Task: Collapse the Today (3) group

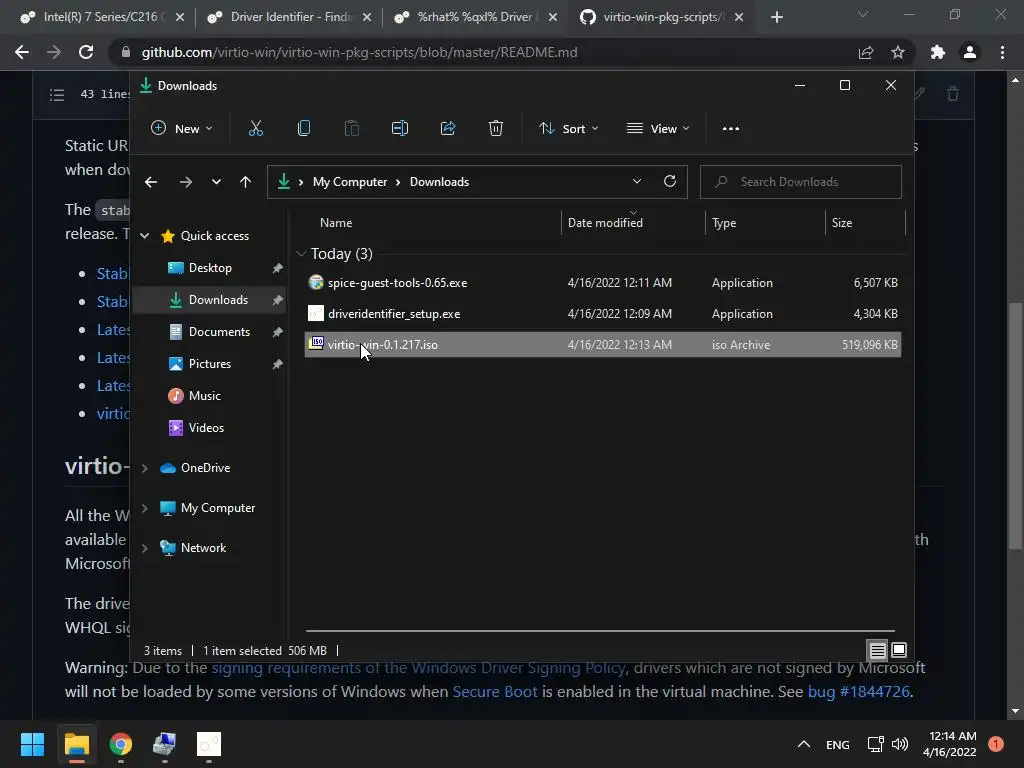Action: tap(301, 253)
